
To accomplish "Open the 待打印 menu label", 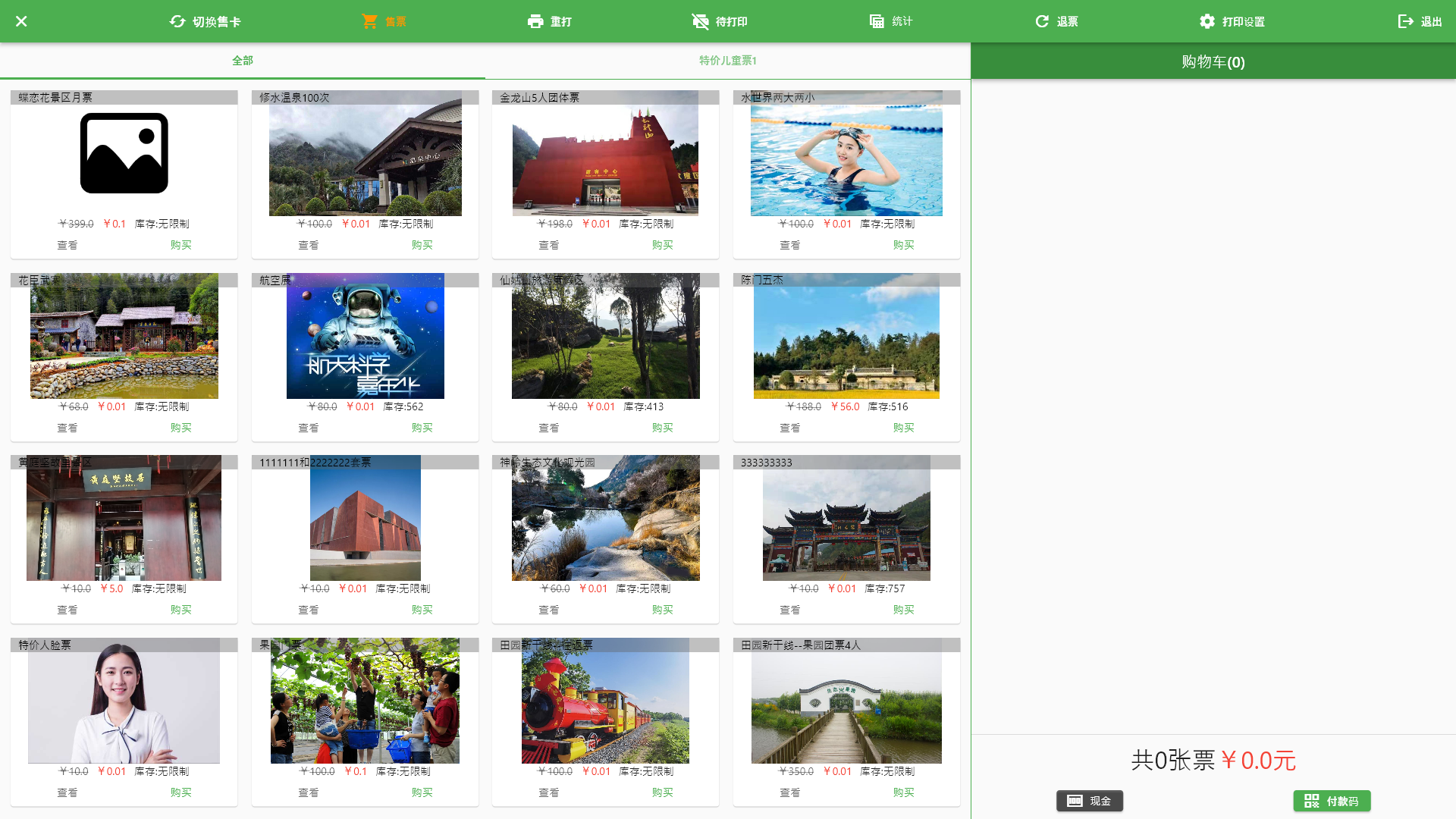I will (x=732, y=21).
